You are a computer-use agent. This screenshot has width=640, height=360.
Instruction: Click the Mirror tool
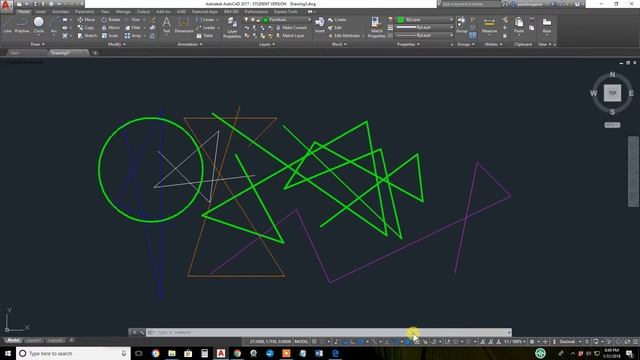[111, 28]
